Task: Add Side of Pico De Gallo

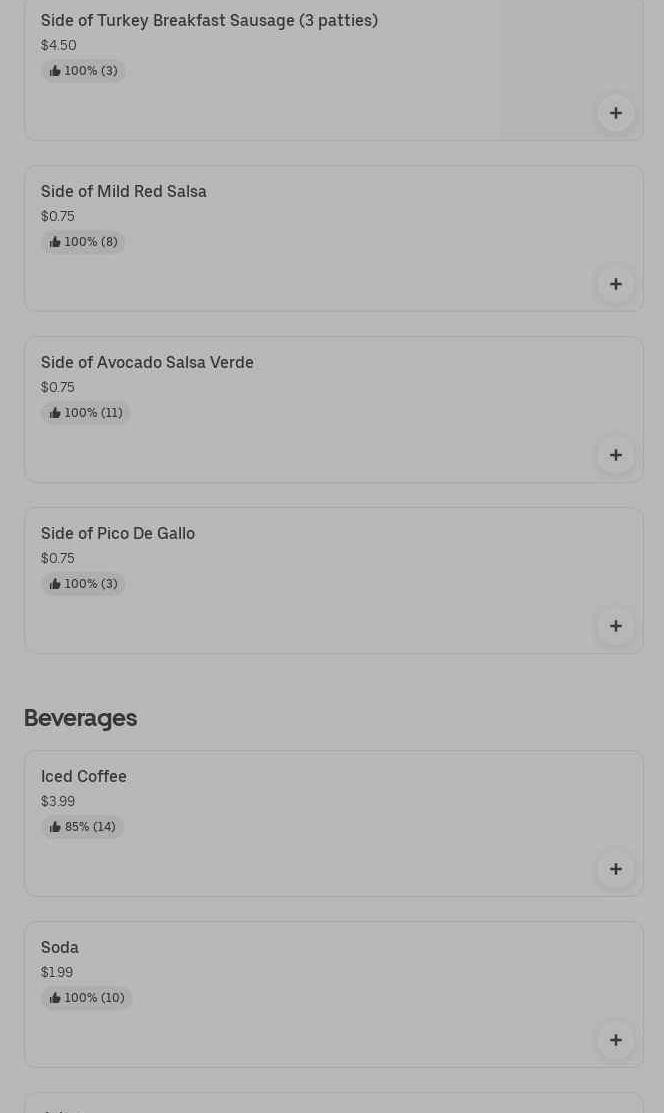Action: click(615, 626)
